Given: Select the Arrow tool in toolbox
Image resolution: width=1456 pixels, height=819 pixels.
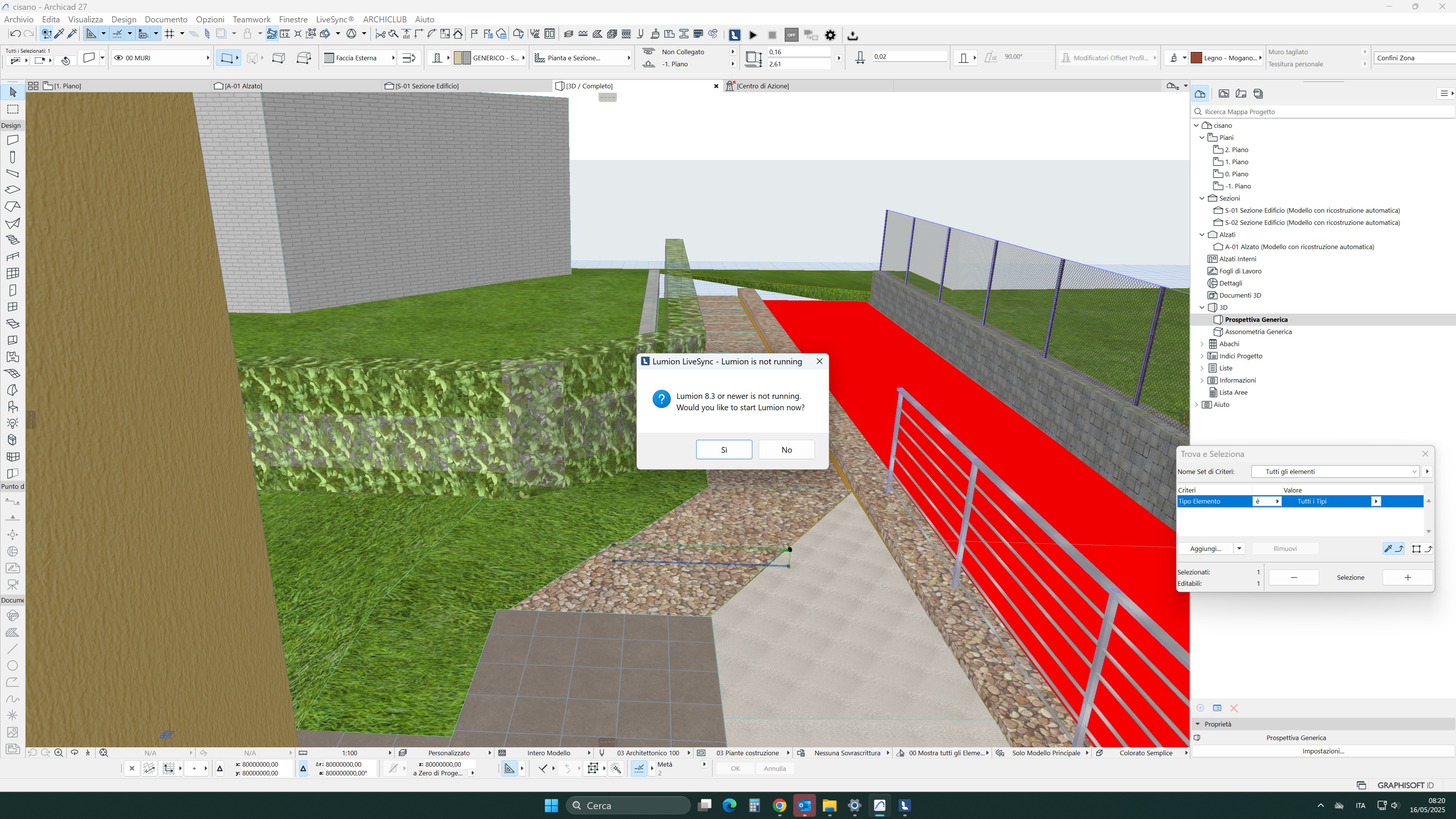Looking at the screenshot, I should [x=13, y=92].
